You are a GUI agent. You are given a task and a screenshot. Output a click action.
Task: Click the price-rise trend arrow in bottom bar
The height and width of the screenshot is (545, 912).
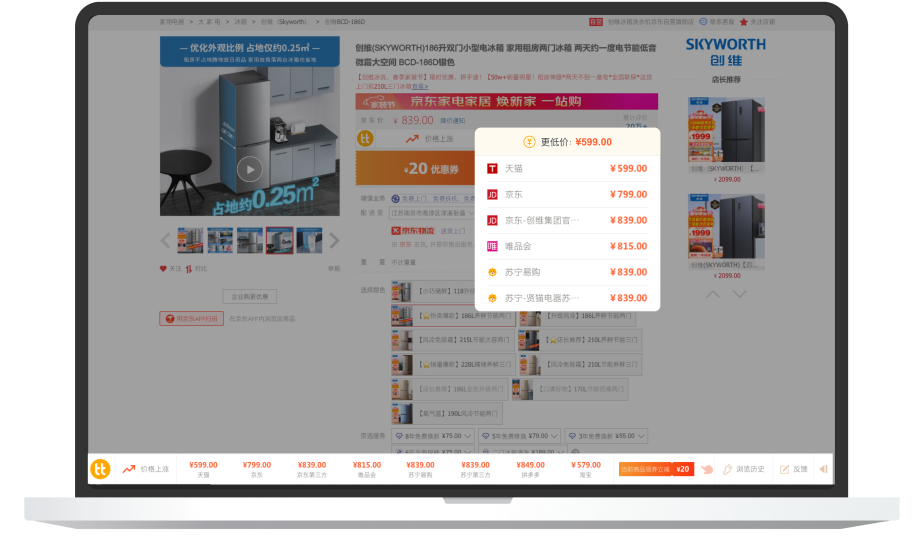(x=129, y=469)
